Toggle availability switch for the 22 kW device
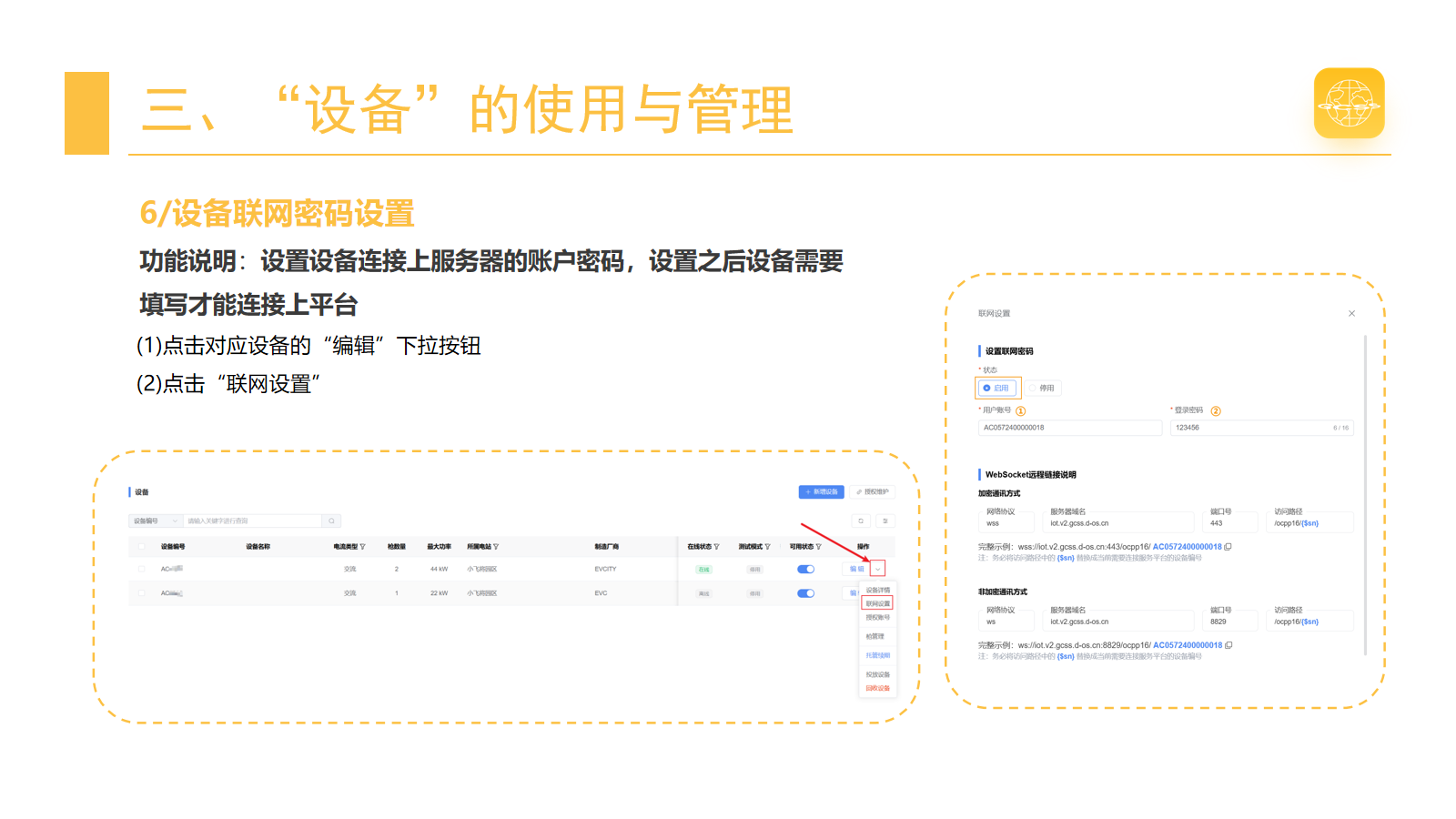The width and height of the screenshot is (1456, 819). pos(805,593)
